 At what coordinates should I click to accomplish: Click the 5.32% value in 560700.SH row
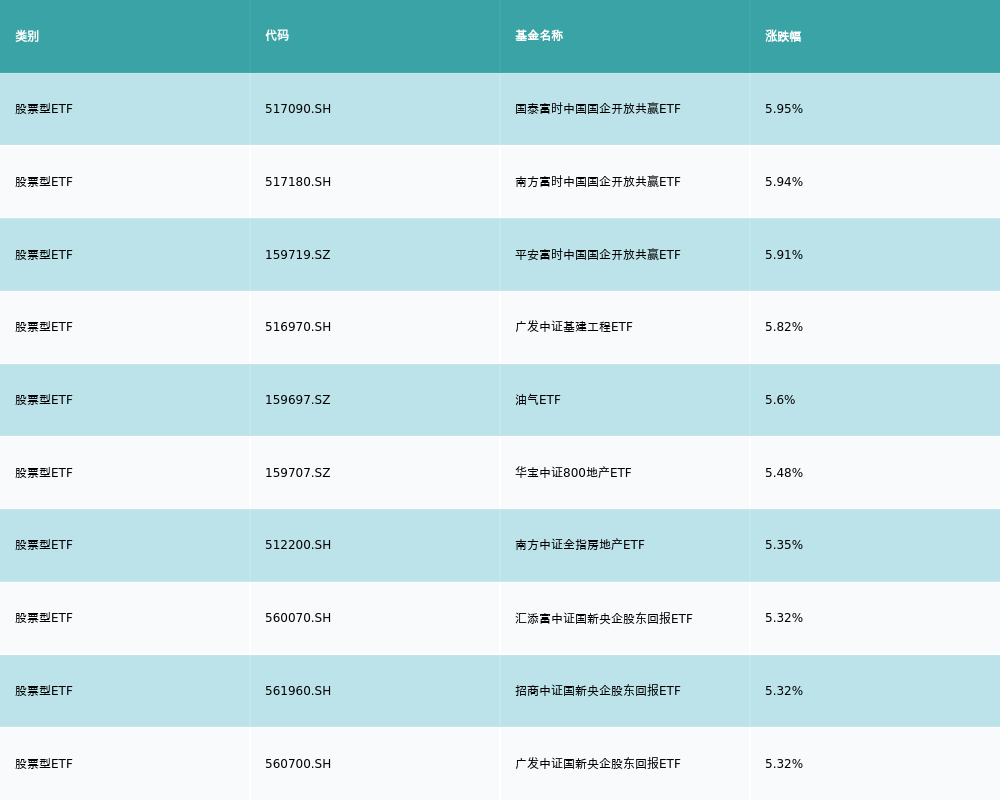click(x=784, y=764)
